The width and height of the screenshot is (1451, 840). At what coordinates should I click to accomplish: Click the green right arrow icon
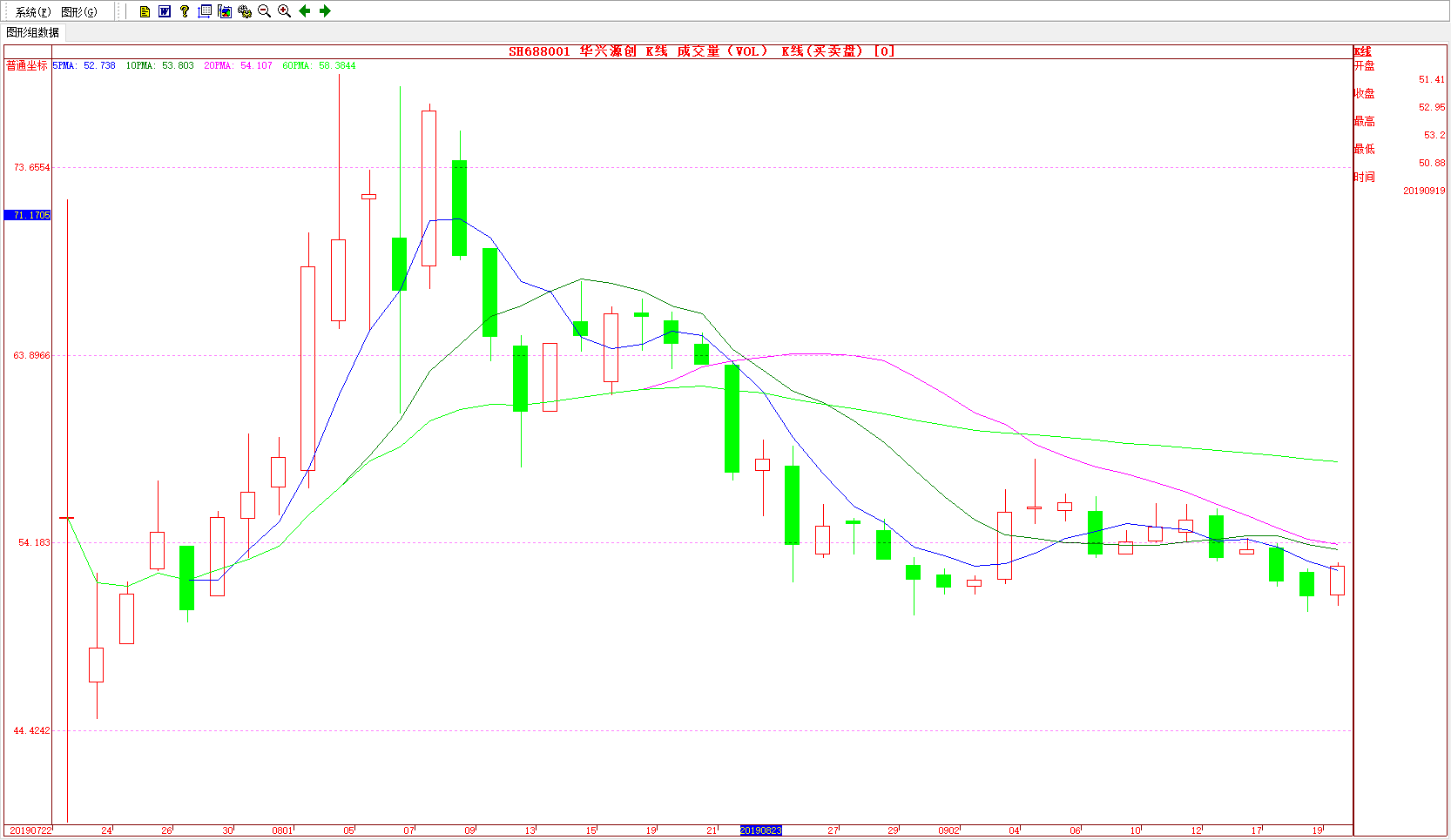325,11
